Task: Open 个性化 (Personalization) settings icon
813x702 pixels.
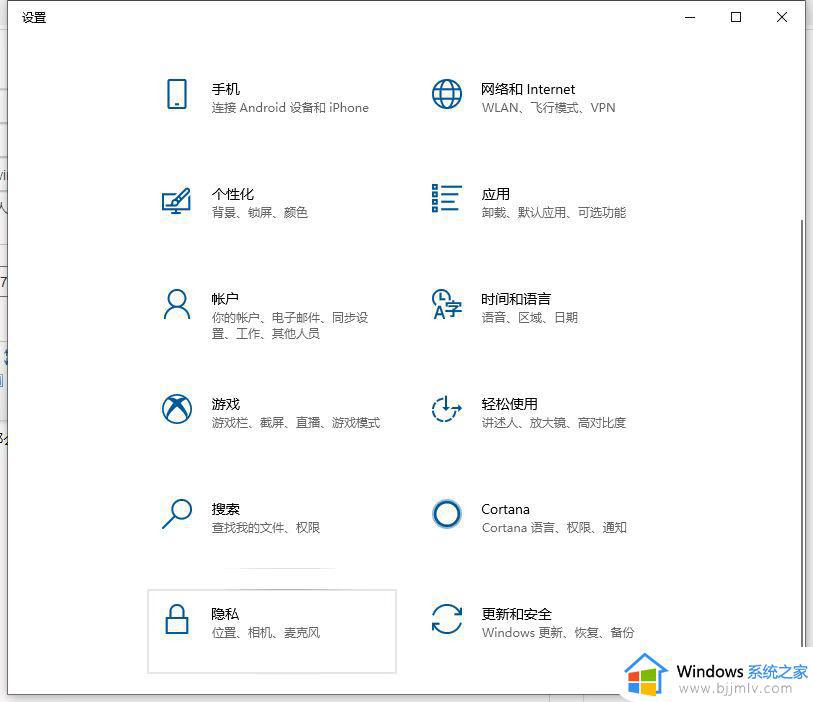Action: 177,200
